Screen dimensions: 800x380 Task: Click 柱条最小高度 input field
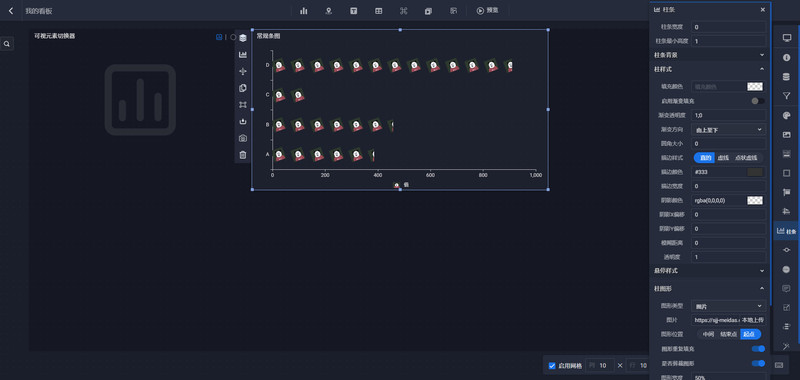click(x=728, y=41)
